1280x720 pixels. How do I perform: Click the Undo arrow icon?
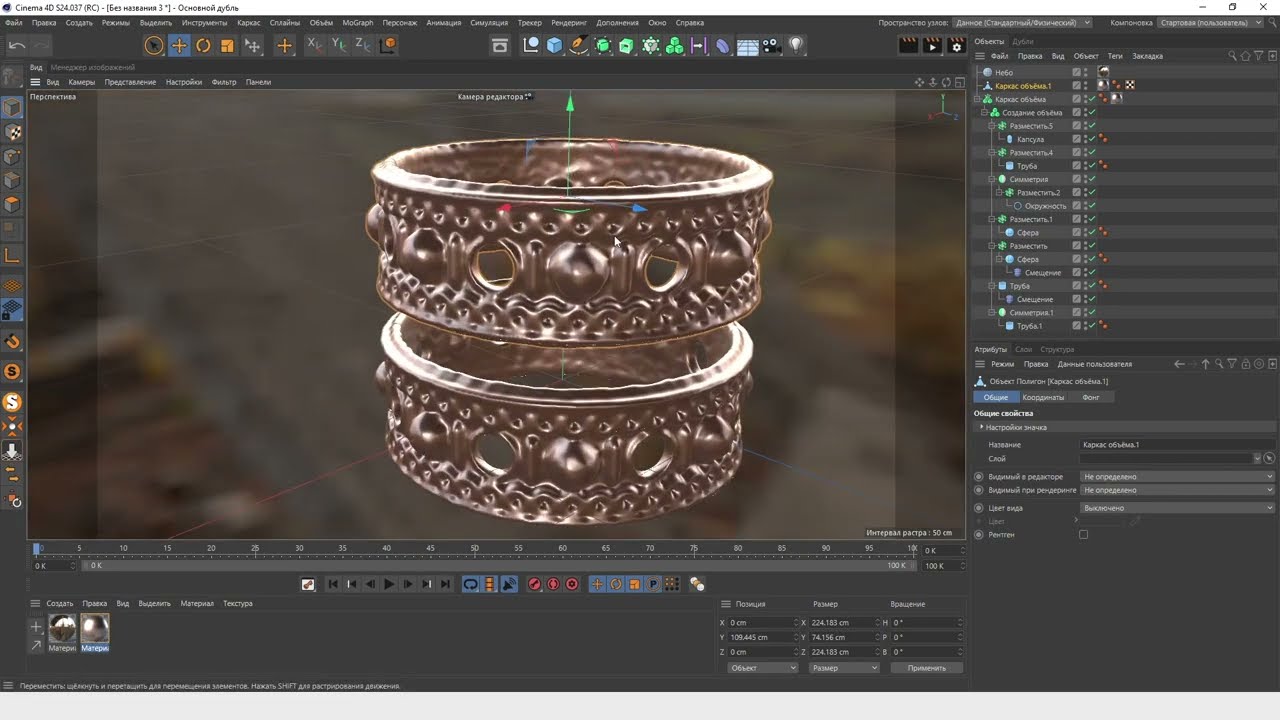17,45
